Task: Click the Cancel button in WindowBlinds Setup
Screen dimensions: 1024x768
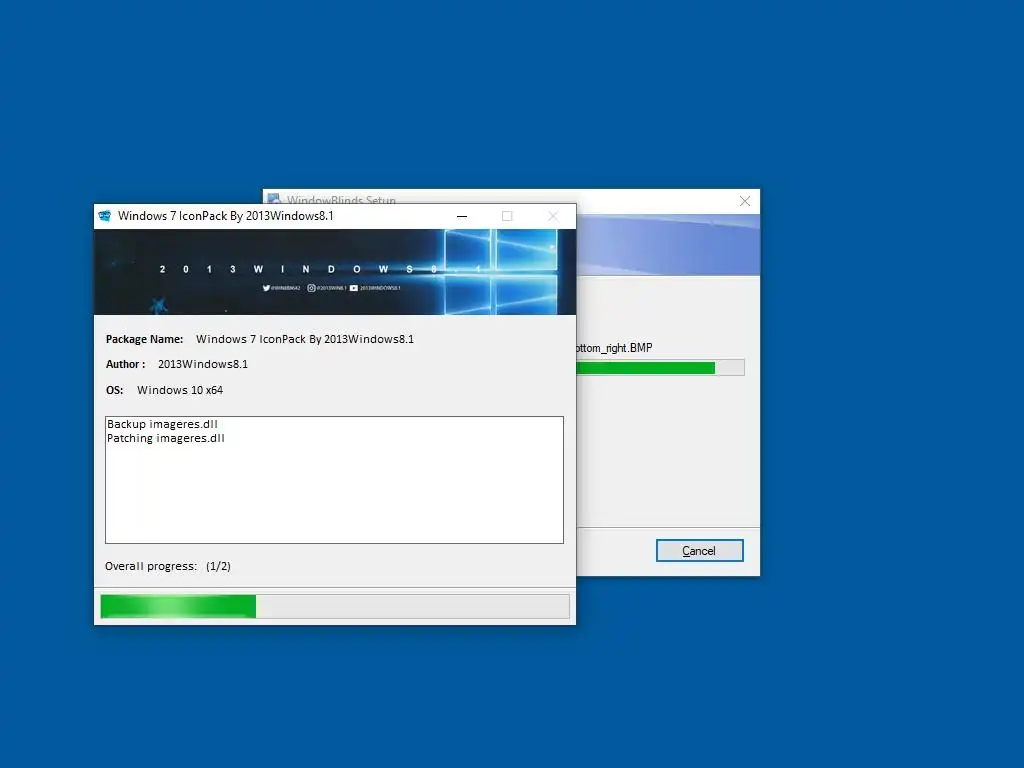Action: pyautogui.click(x=699, y=551)
